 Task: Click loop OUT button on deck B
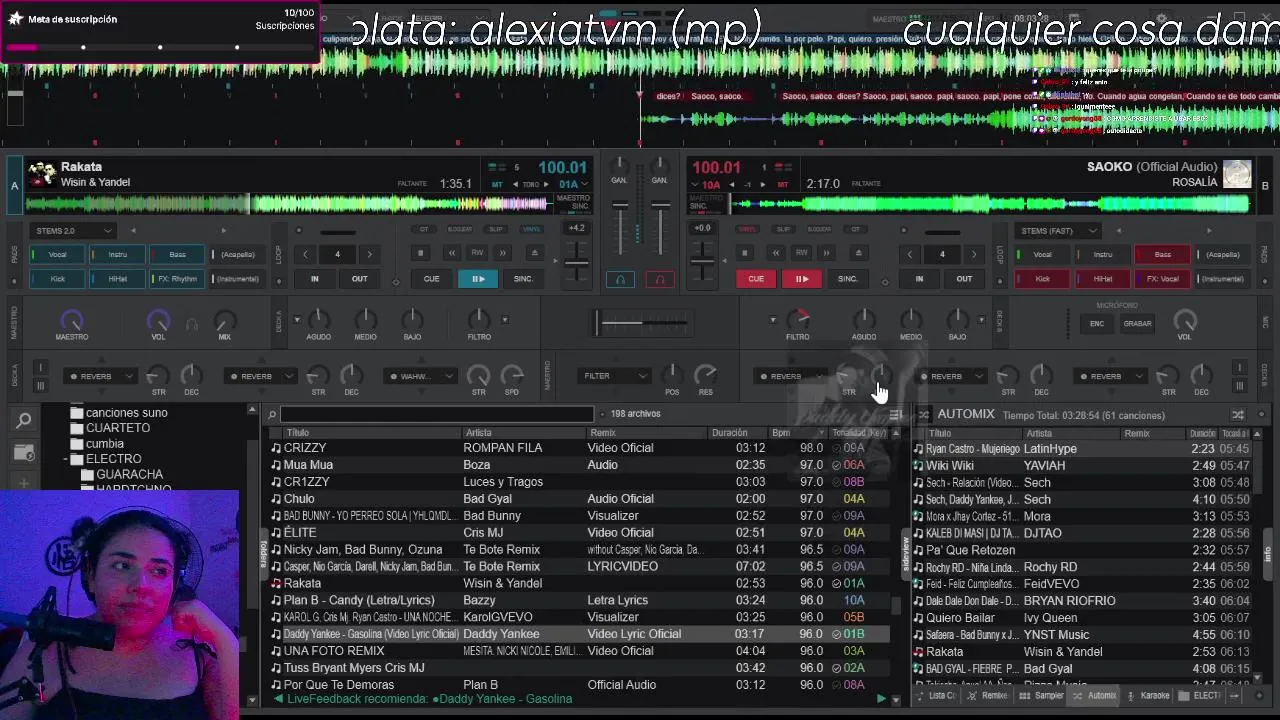tap(964, 279)
